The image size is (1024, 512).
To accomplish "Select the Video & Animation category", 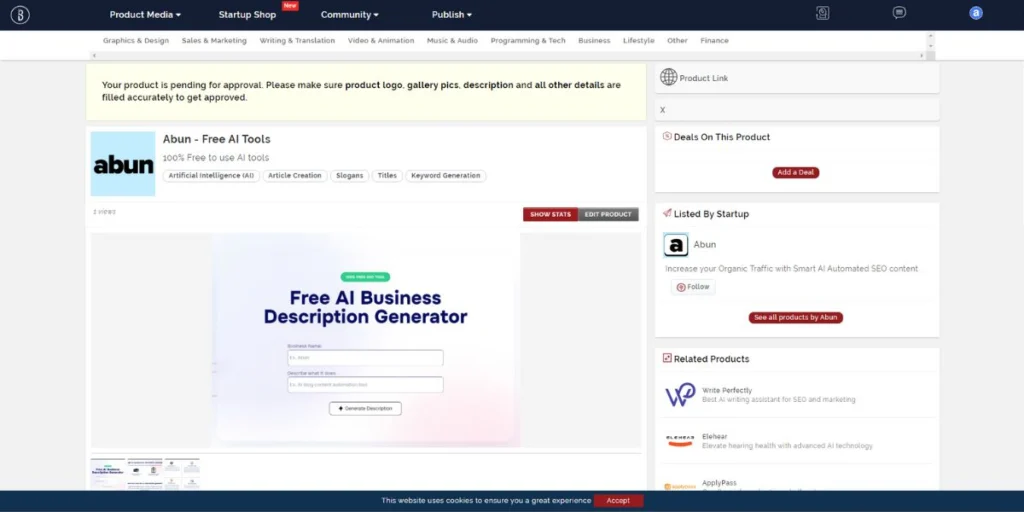I will tap(381, 40).
